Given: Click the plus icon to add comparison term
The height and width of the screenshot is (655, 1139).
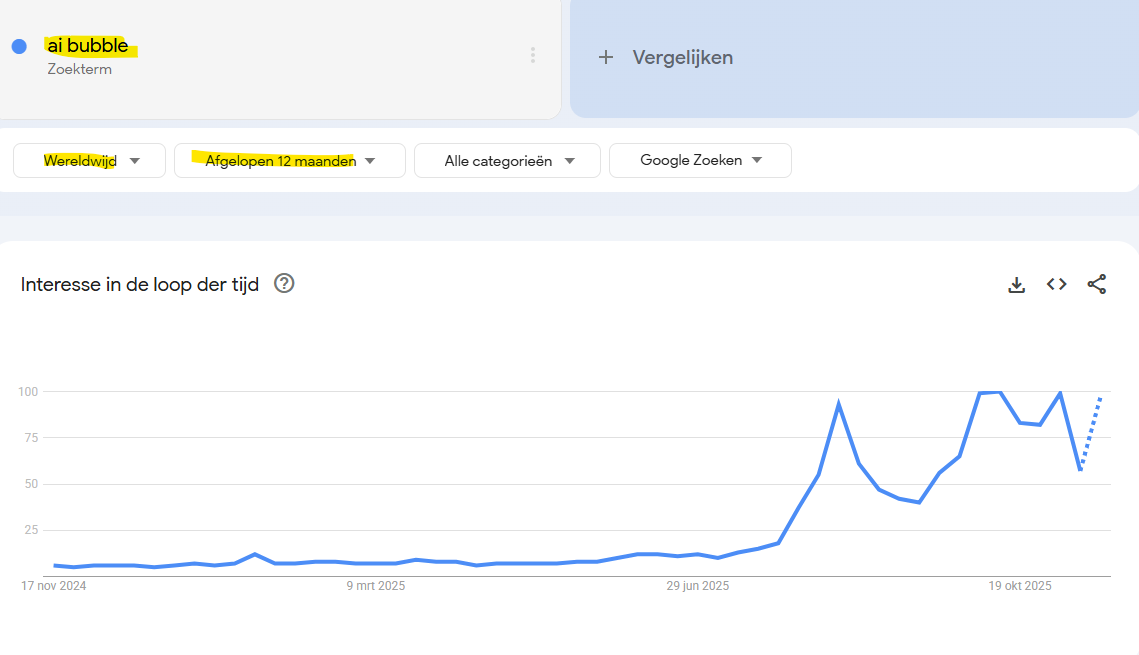Looking at the screenshot, I should [607, 57].
